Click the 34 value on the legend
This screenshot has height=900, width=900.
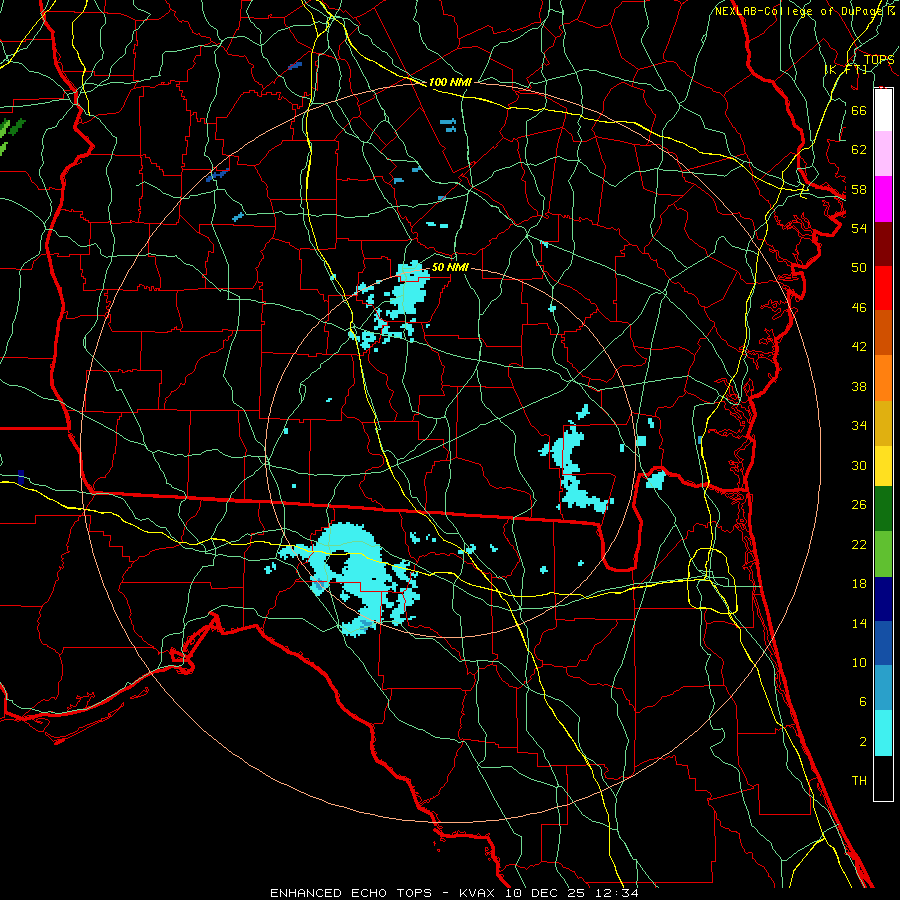pos(859,426)
